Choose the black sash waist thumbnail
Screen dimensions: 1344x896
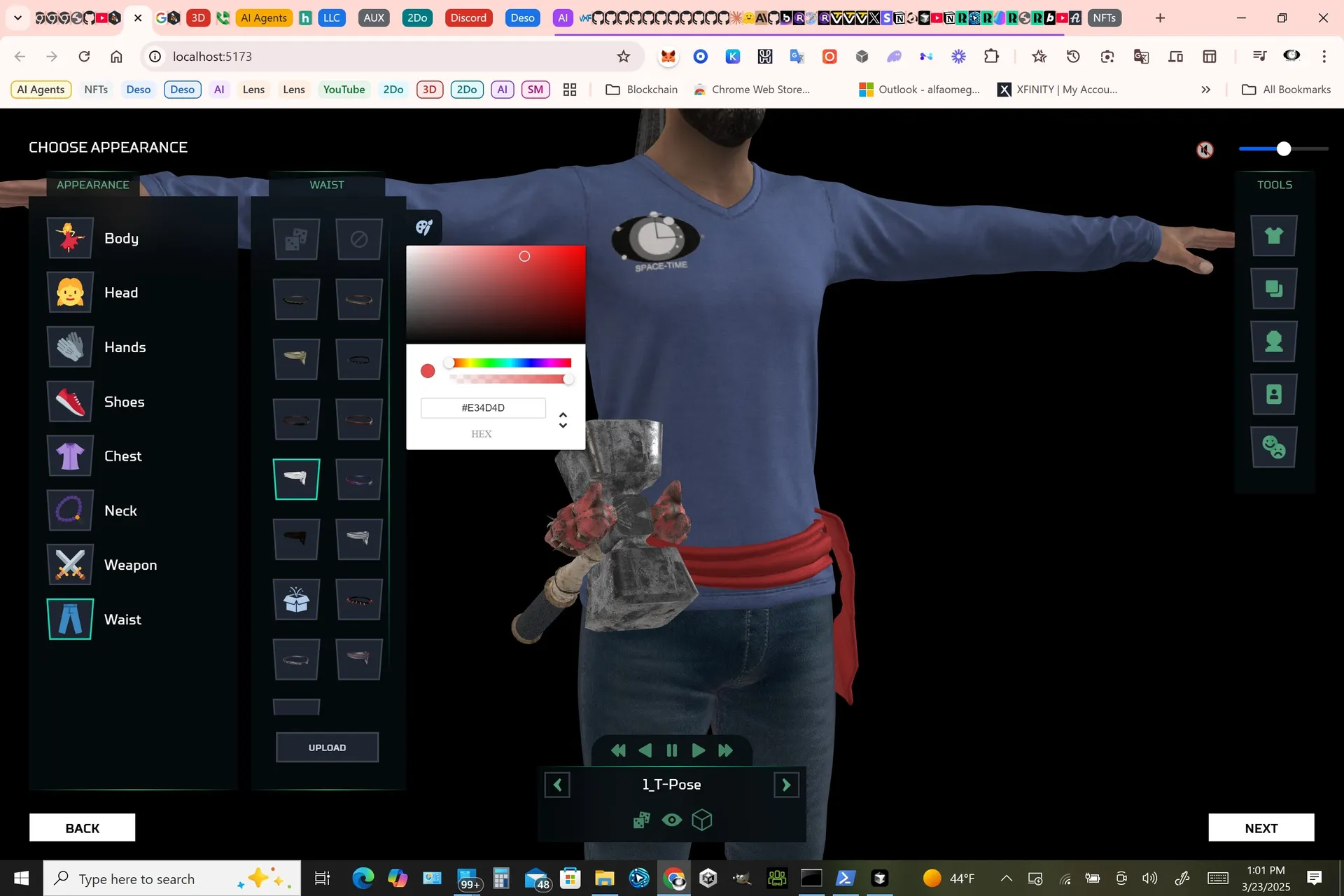click(296, 539)
